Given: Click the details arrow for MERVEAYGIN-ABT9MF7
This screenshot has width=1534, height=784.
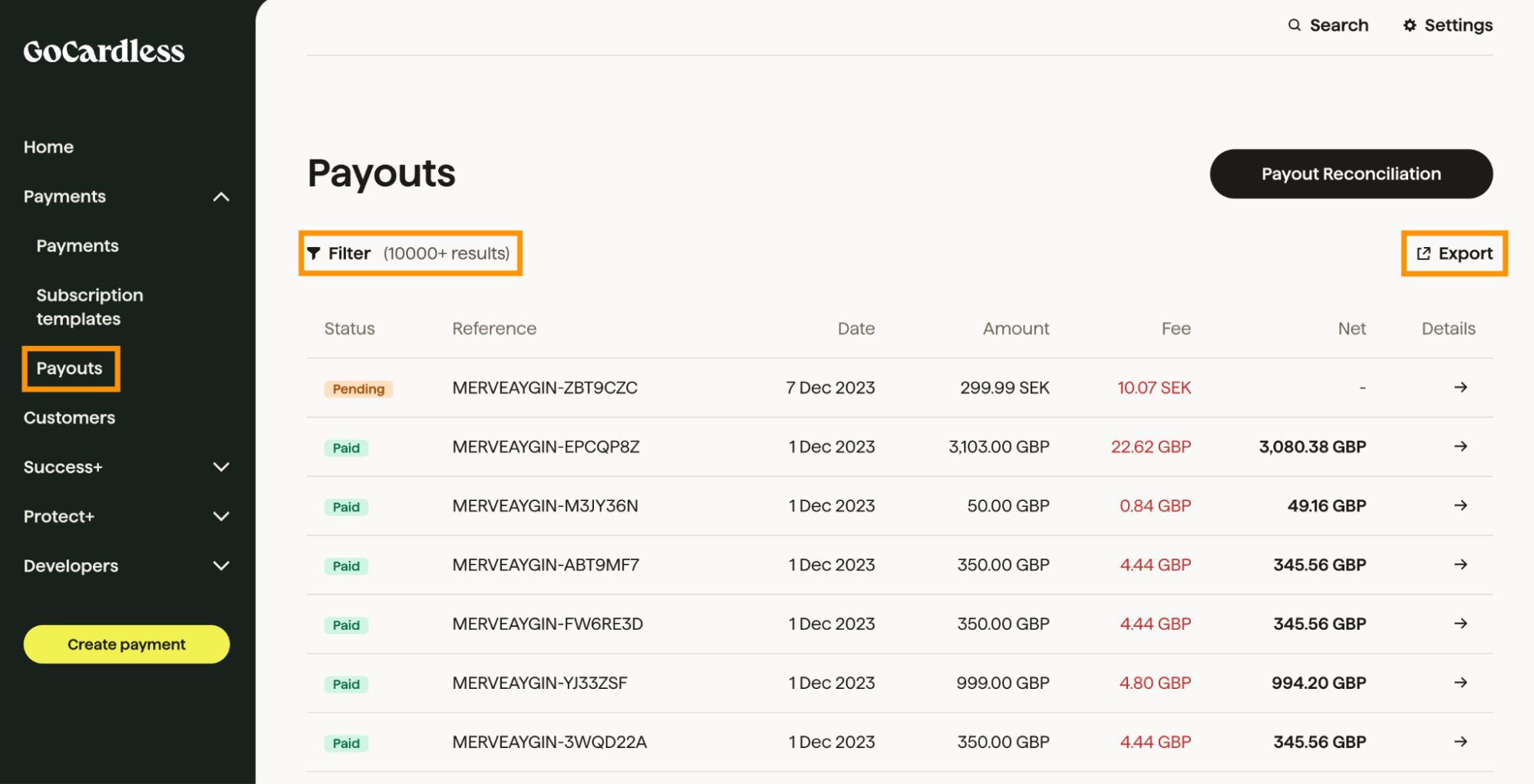Looking at the screenshot, I should [x=1461, y=565].
